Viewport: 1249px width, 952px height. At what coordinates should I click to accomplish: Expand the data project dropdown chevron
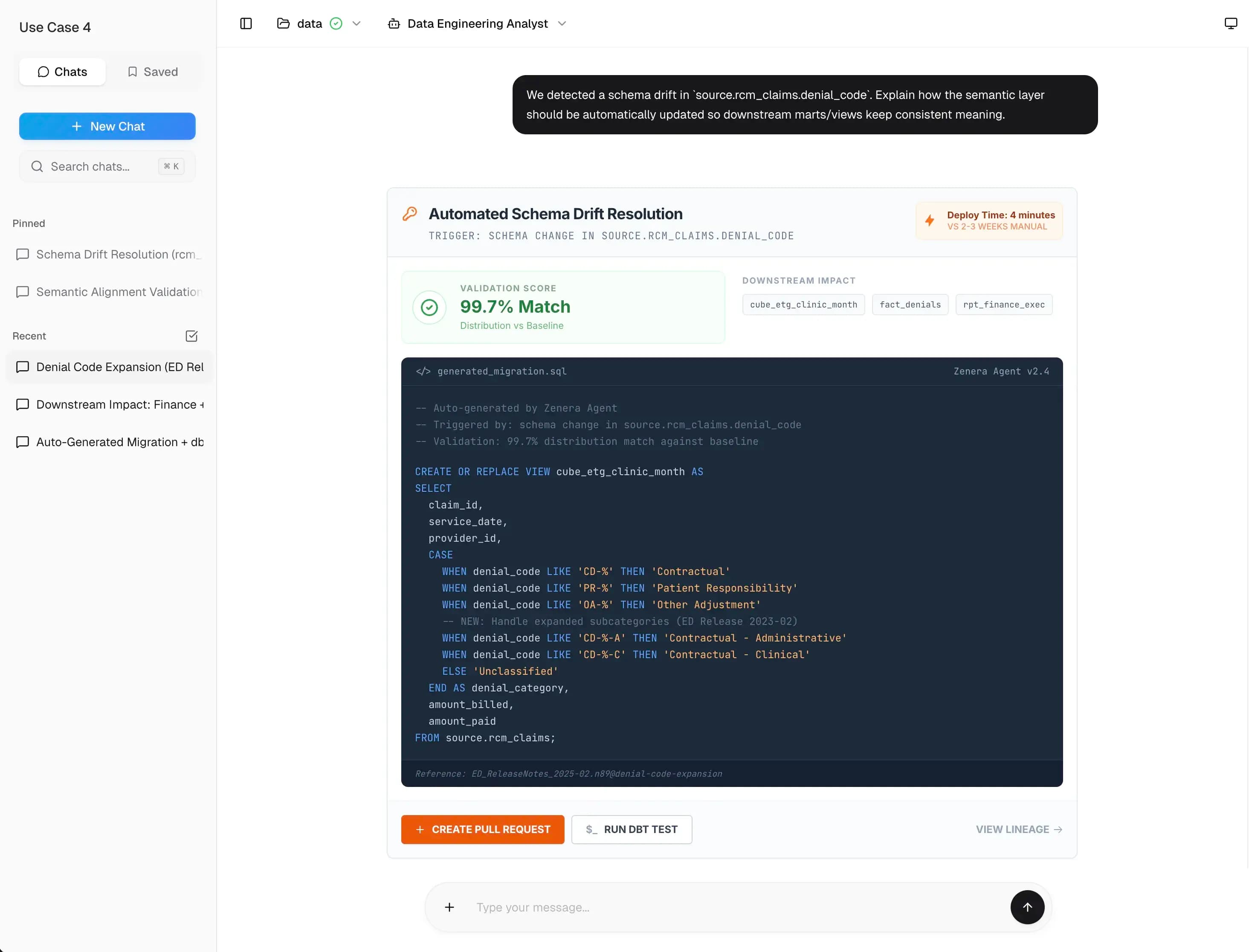(356, 23)
